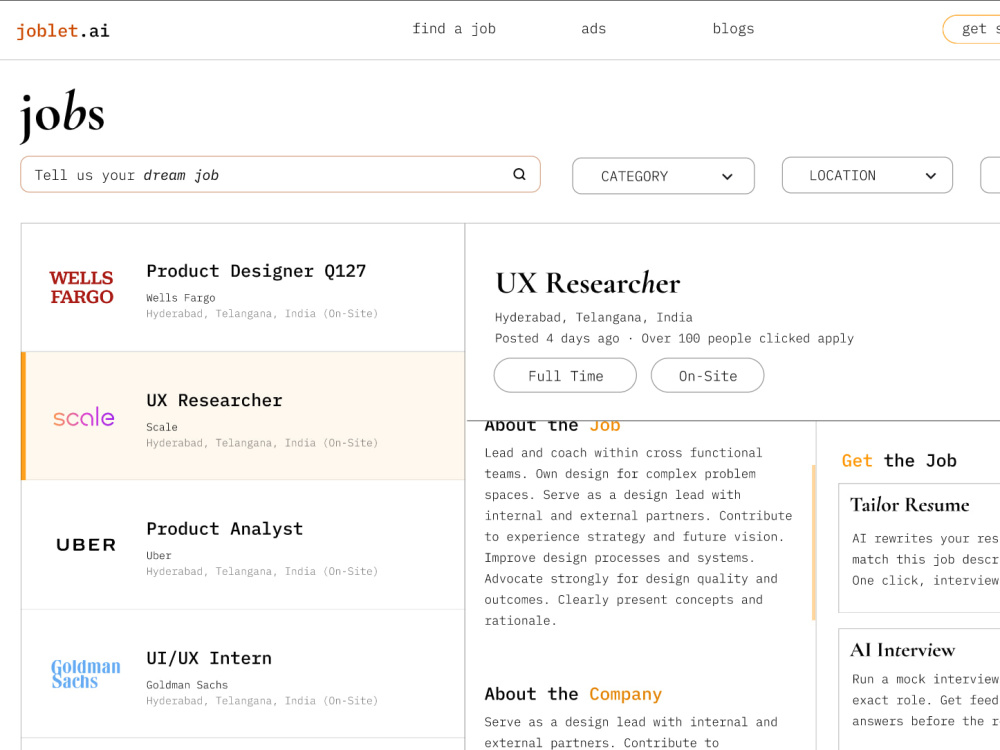This screenshot has width=1000, height=750.
Task: Click 'Posted 4 days ago' text
Action: pos(557,339)
